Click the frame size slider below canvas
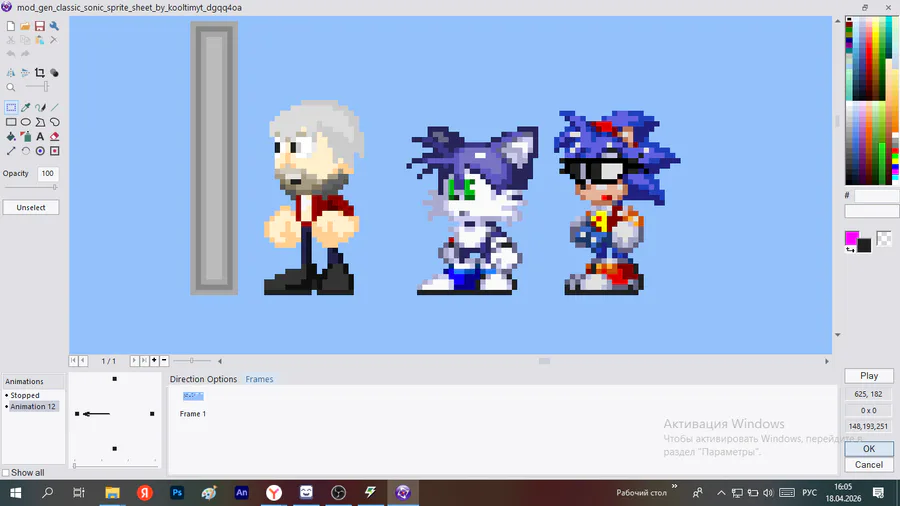The height and width of the screenshot is (506, 900). pos(192,361)
